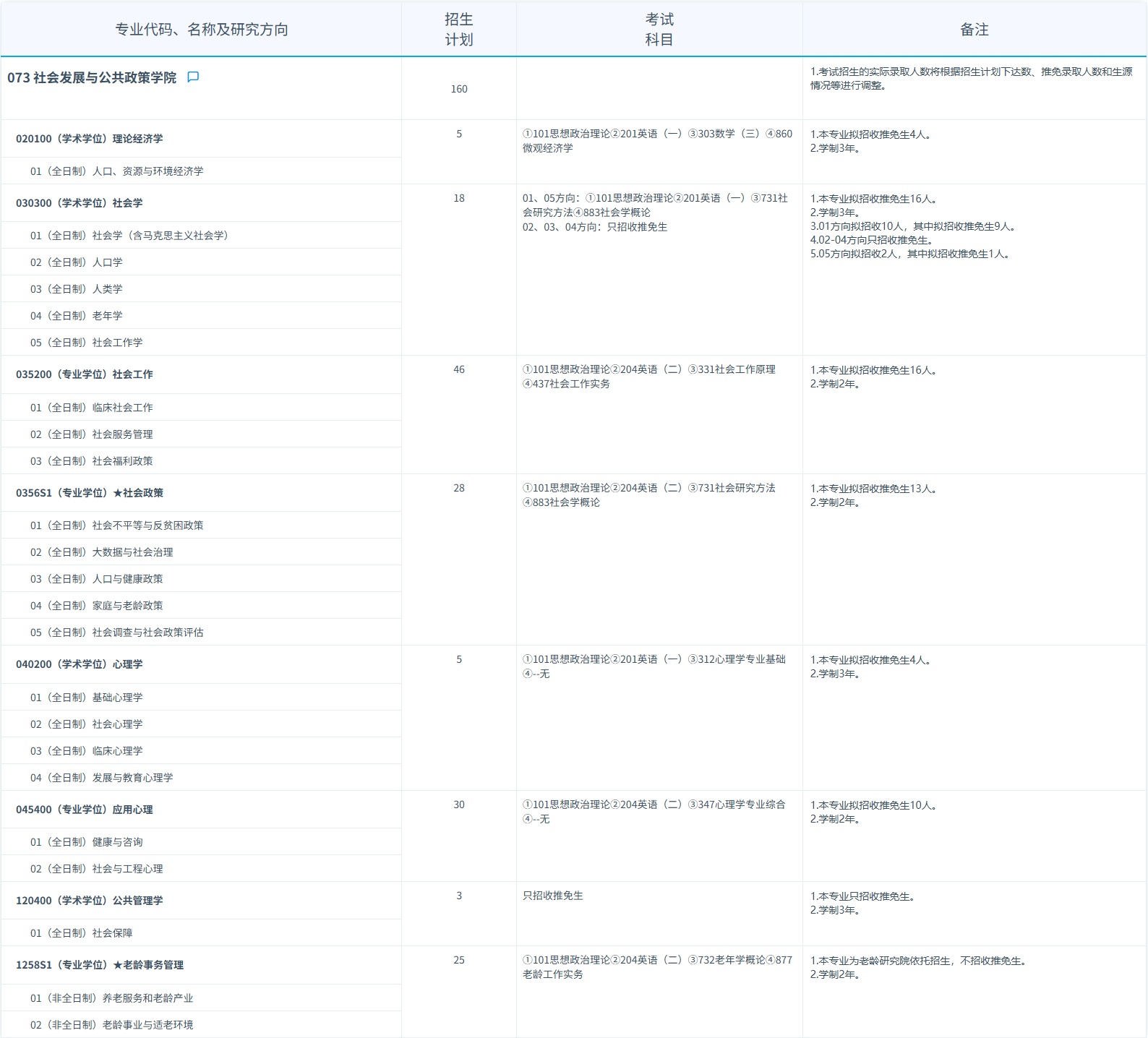Screen dimensions: 1148x1038
Task: Select direction 养老服务和老龄产业
Action: (112, 998)
